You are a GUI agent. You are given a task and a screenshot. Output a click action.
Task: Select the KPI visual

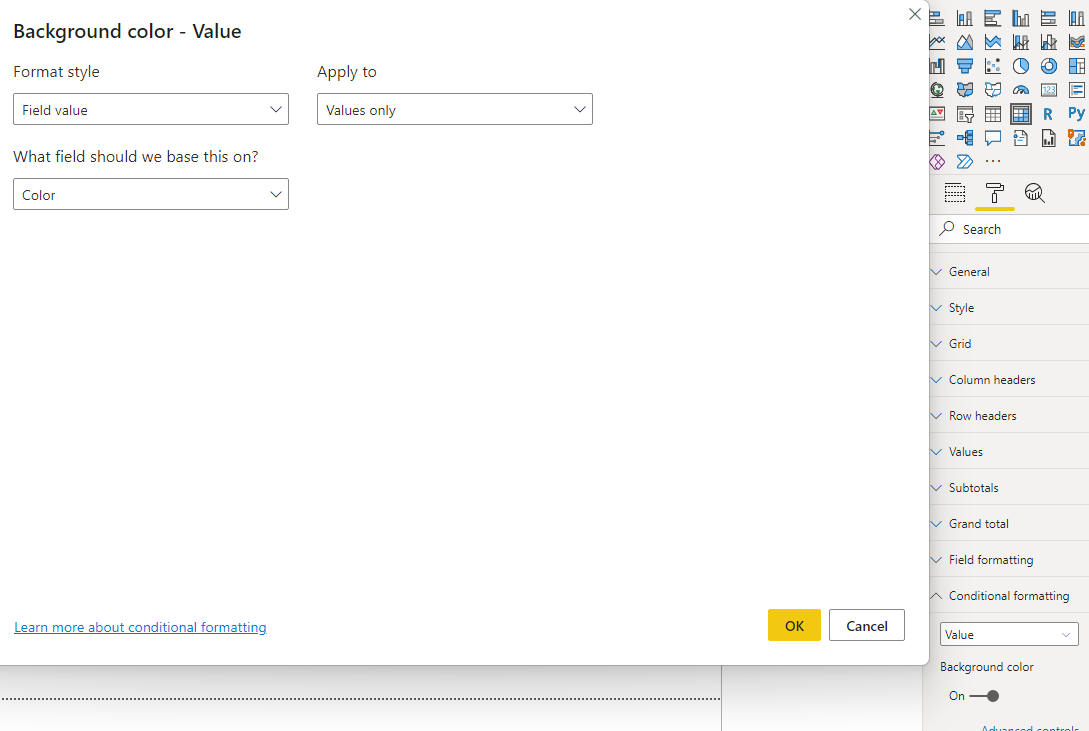938,114
